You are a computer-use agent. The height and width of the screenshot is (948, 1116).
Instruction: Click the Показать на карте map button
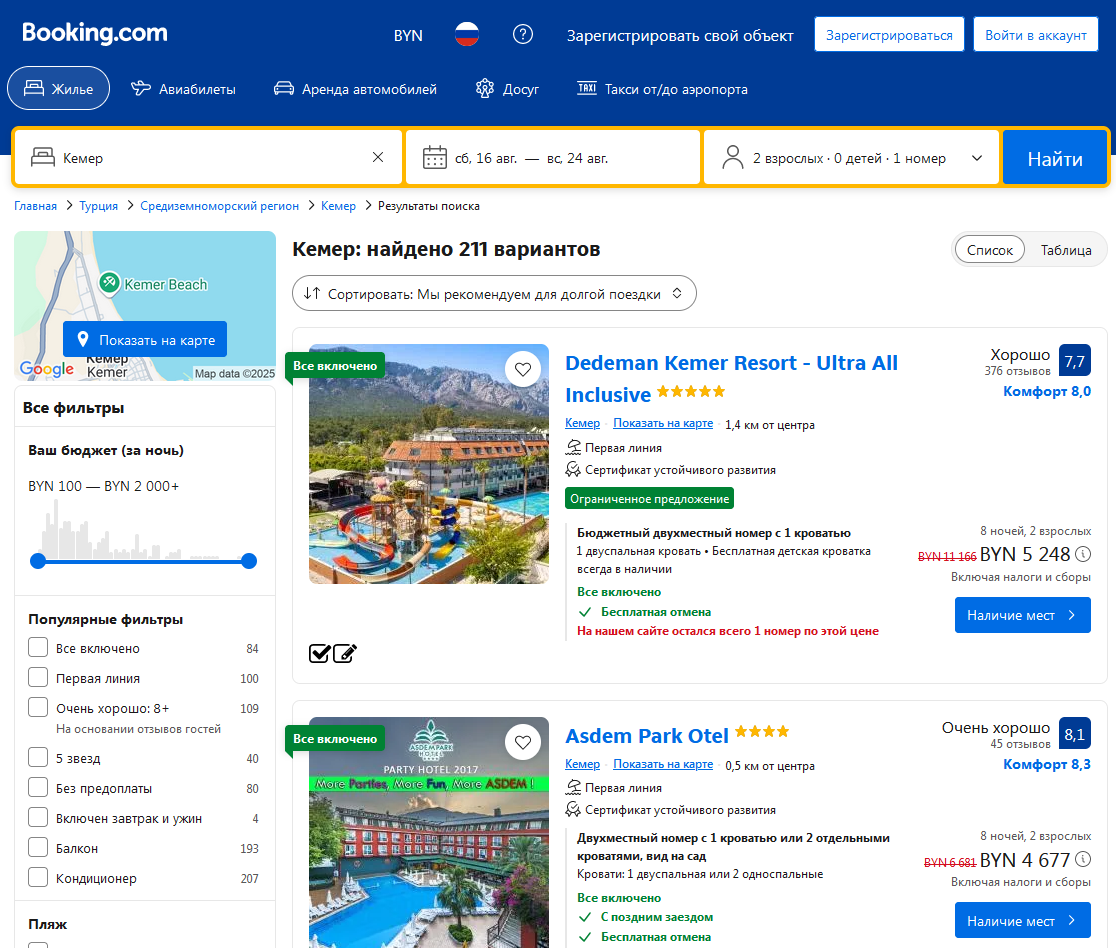[x=145, y=339]
